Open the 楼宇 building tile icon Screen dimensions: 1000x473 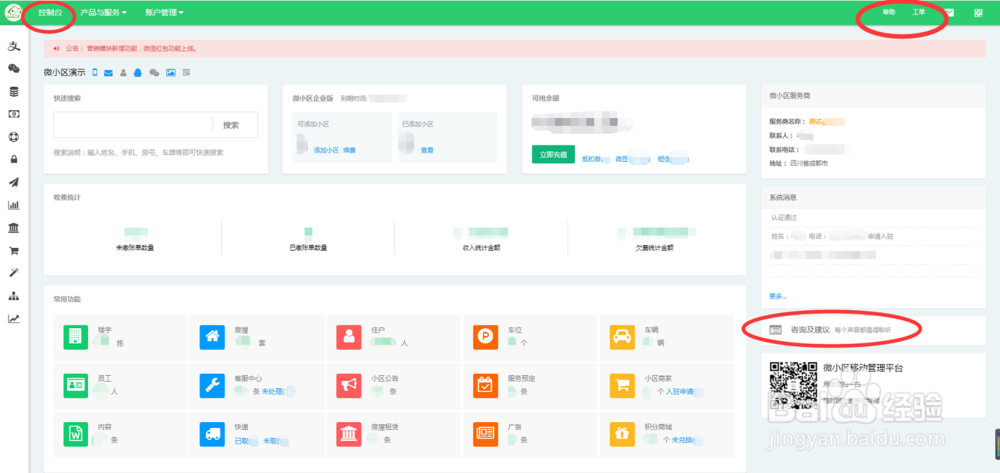point(75,337)
